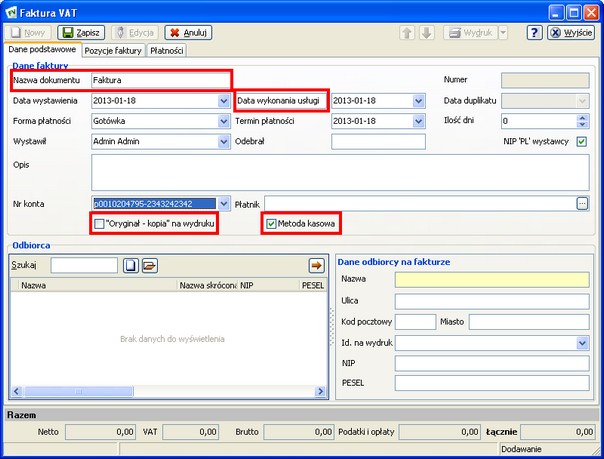Screen dimensions: 604x459
Task: Open the Forma płatności dropdown
Action: tap(223, 121)
